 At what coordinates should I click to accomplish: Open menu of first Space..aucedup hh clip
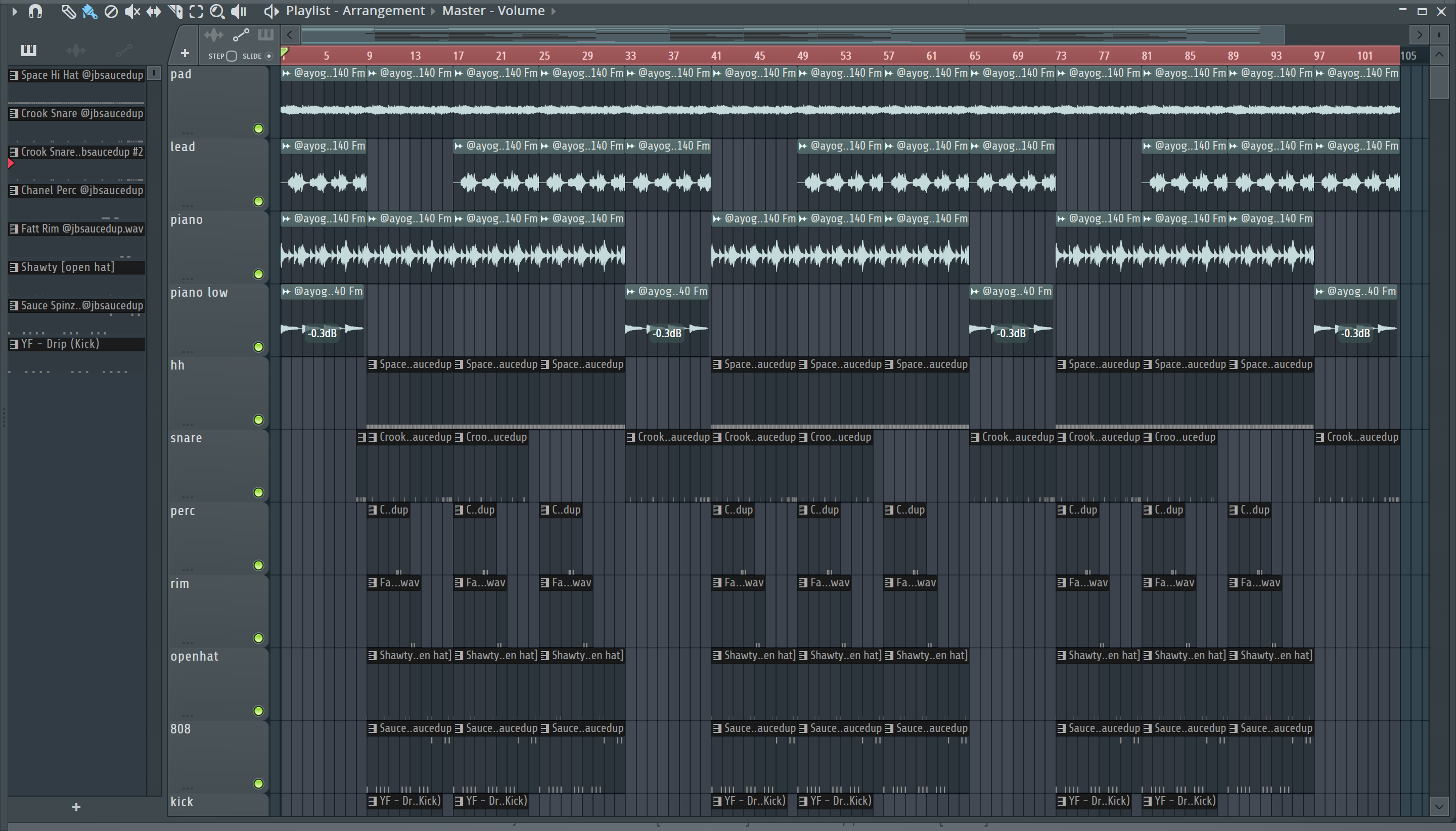point(373,365)
